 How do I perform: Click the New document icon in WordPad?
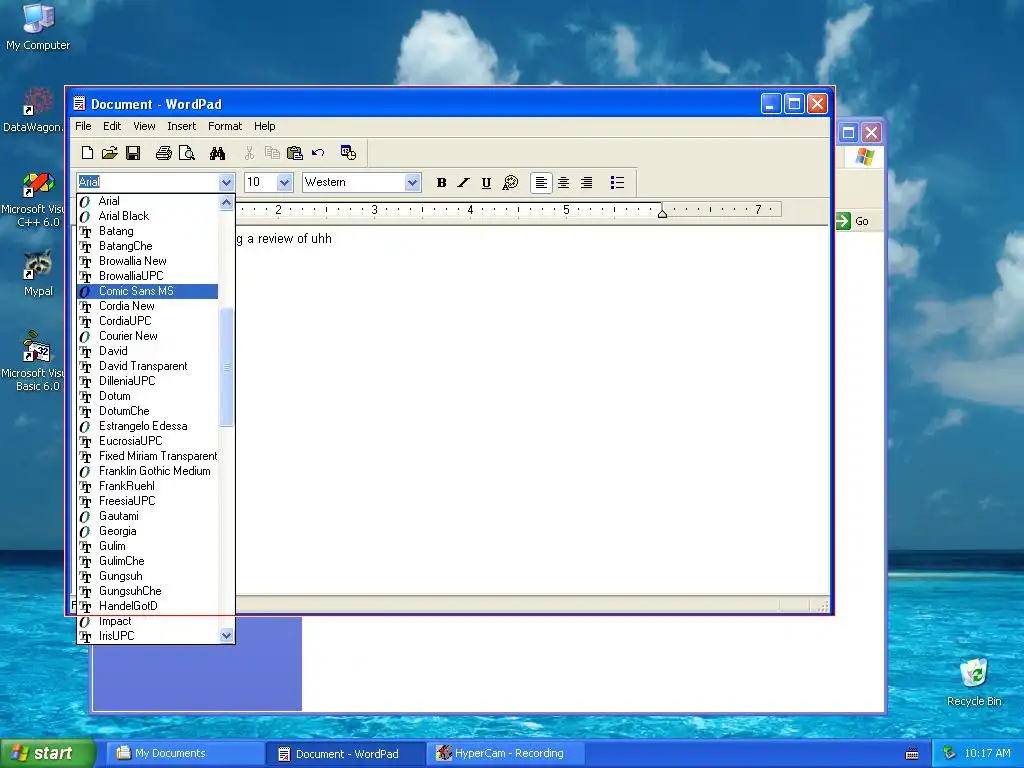click(x=87, y=153)
